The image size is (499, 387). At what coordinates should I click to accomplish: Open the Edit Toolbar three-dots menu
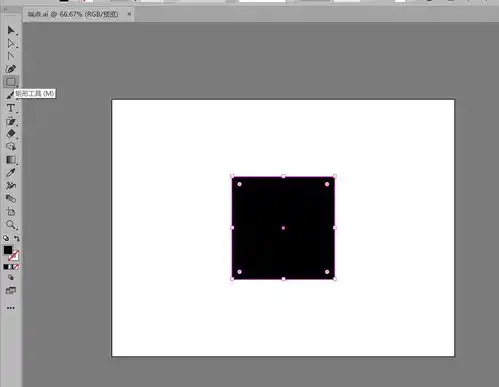(11, 308)
